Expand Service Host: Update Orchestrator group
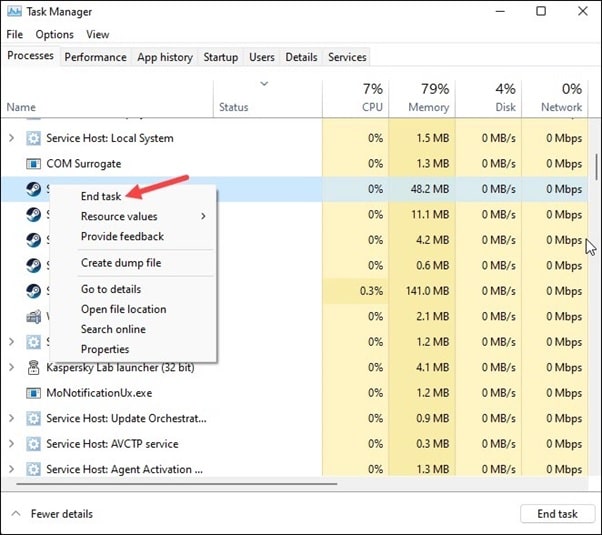Screen dimensions: 602x535 12,418
